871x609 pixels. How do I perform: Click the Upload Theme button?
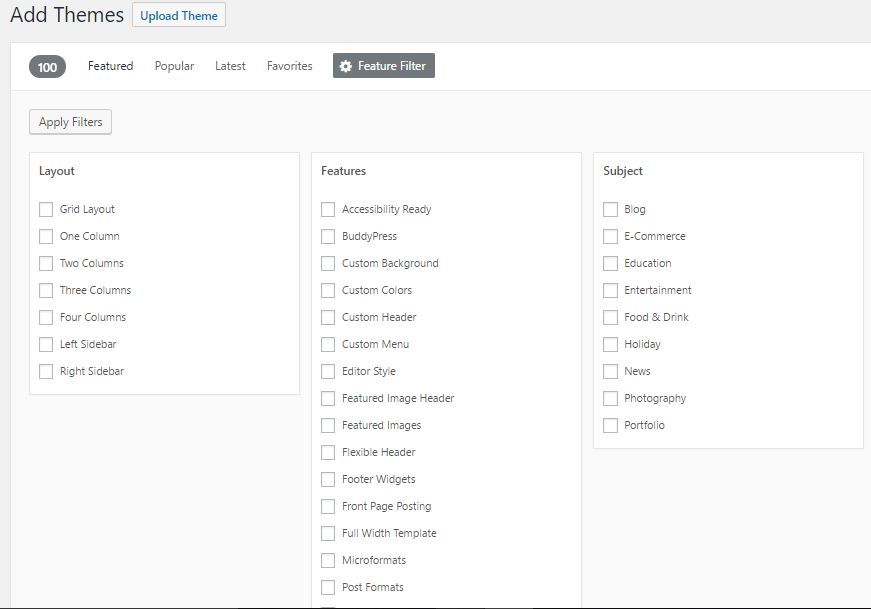click(179, 16)
